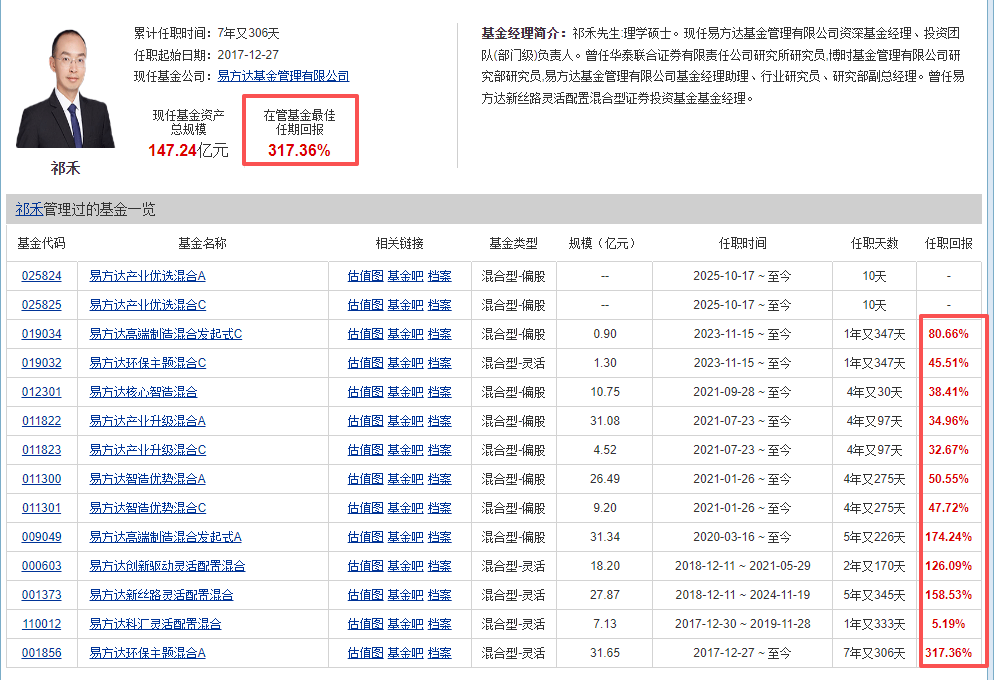Open the 易方达基金管理有限公司 company link

coord(283,76)
